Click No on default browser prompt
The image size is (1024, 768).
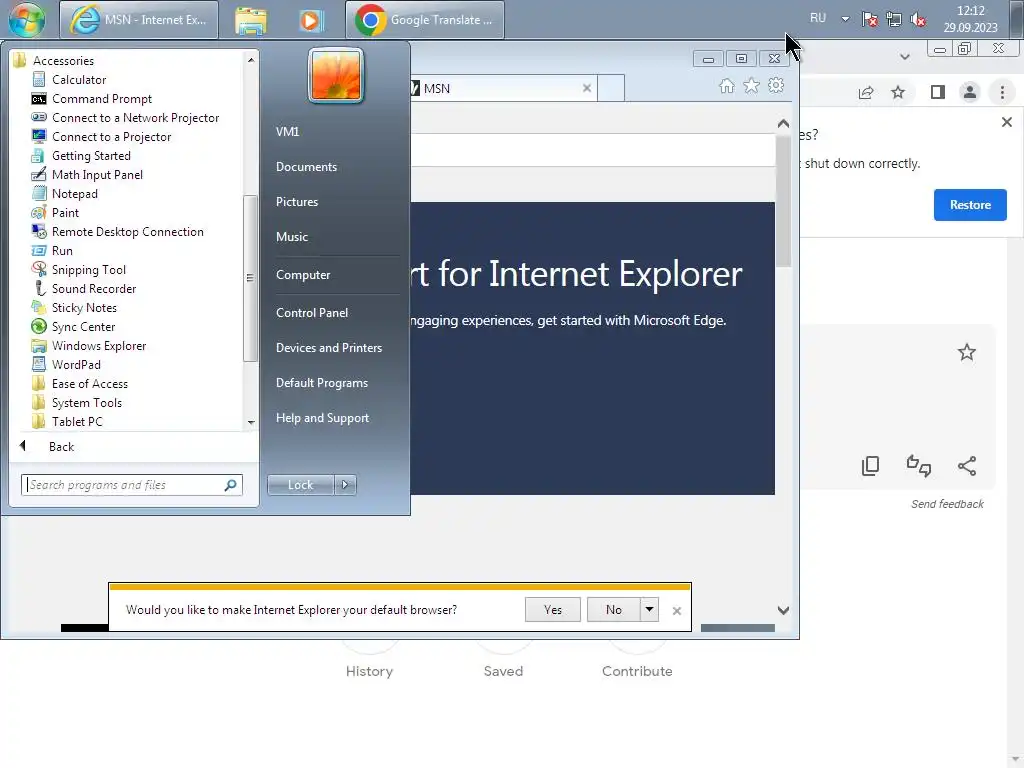(x=613, y=610)
